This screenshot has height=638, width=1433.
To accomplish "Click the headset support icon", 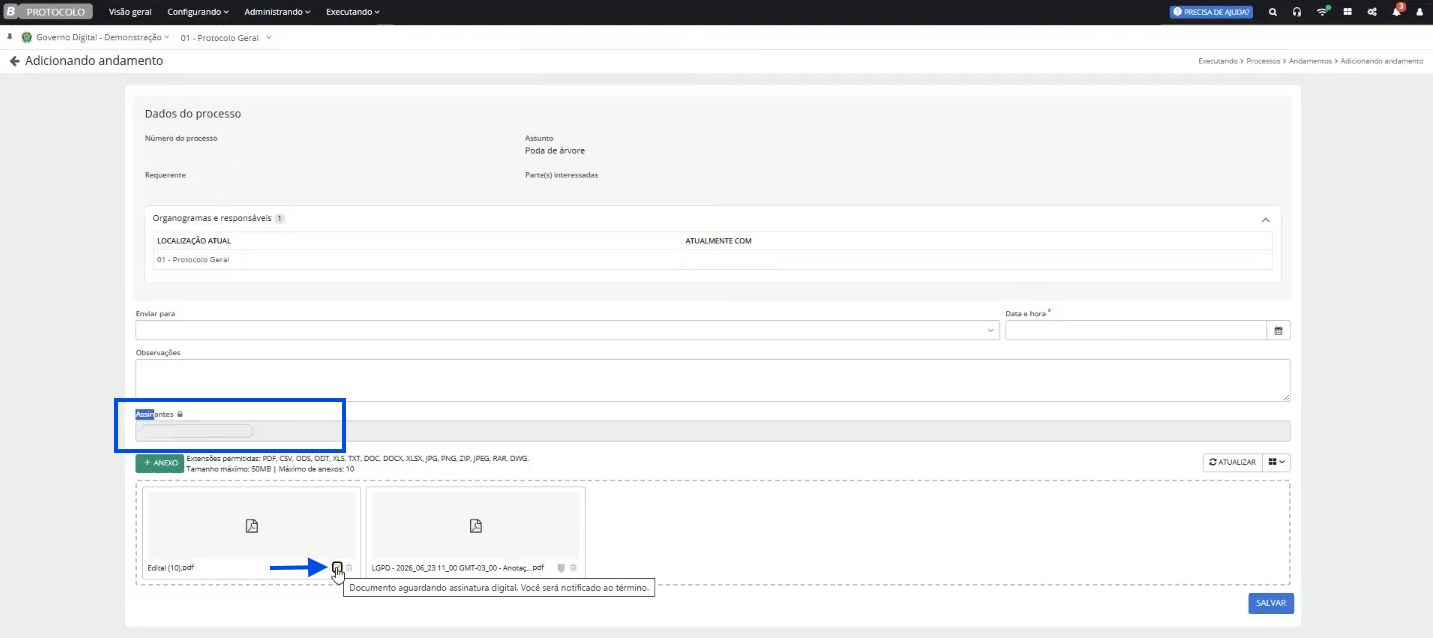I will click(x=1297, y=12).
